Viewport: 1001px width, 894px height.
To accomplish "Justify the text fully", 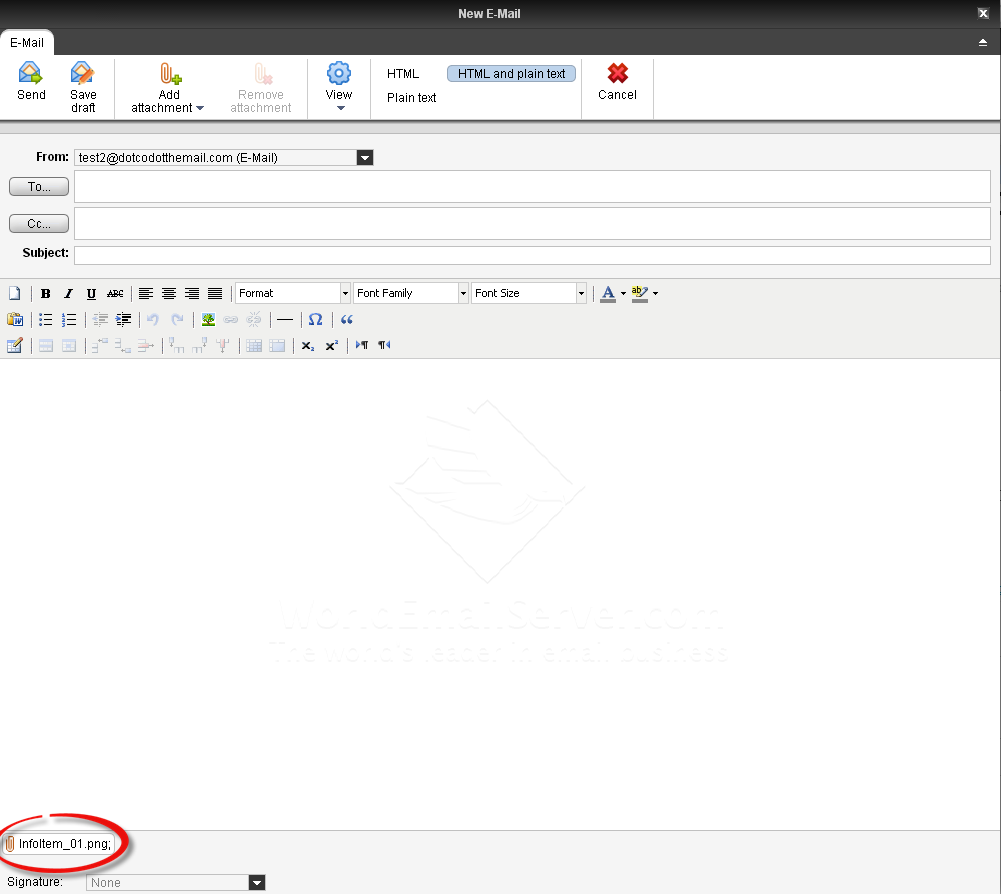I will [215, 293].
